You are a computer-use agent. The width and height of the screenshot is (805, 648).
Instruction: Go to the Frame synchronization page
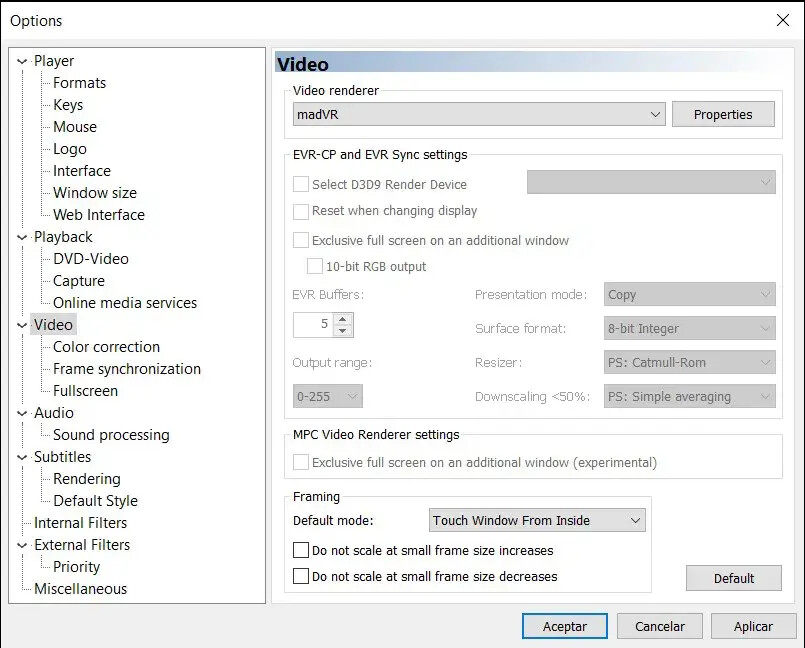[x=126, y=369]
